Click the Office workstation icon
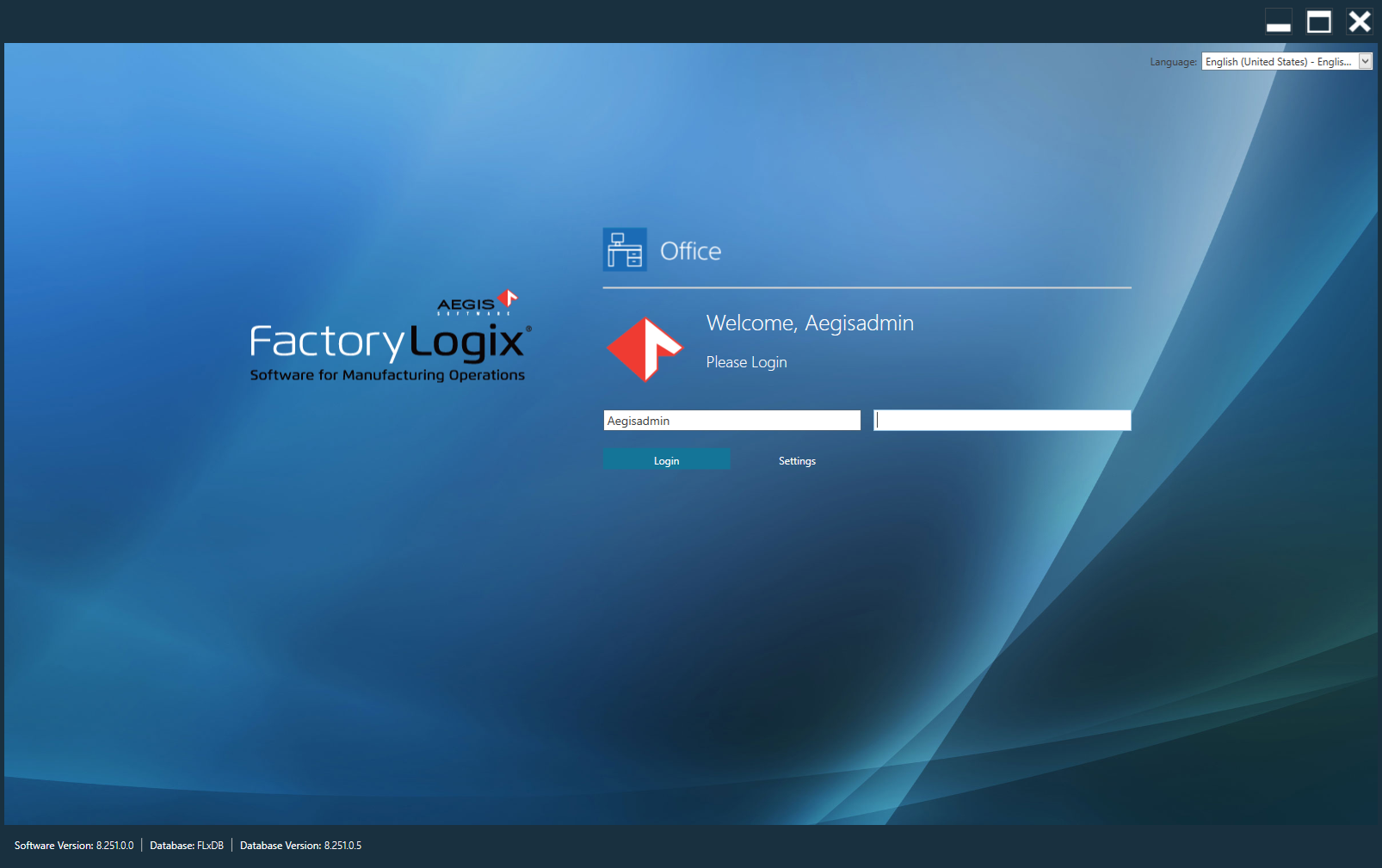This screenshot has width=1382, height=868. 624,250
